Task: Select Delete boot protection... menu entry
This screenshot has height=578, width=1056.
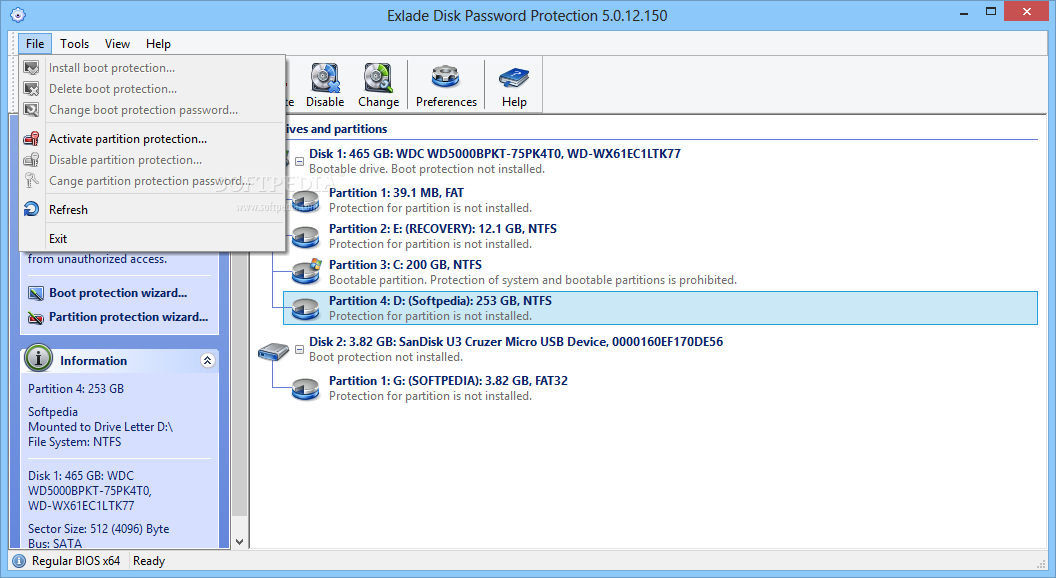Action: [152, 89]
